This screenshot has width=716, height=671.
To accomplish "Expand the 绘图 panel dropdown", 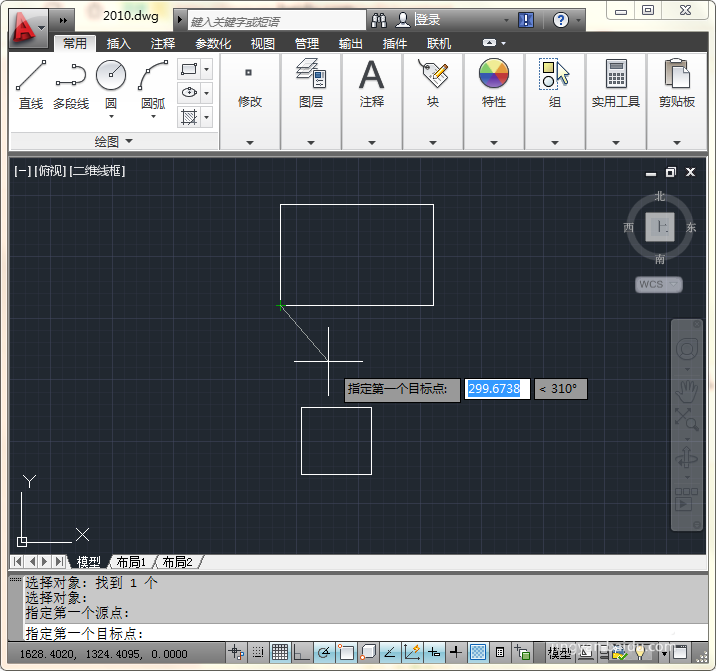I will (114, 142).
